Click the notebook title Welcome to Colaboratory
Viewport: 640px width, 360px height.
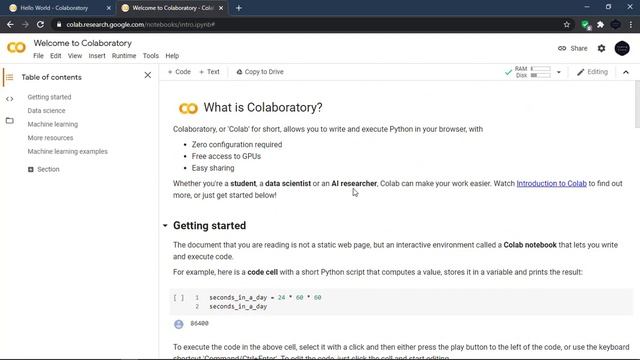point(82,43)
